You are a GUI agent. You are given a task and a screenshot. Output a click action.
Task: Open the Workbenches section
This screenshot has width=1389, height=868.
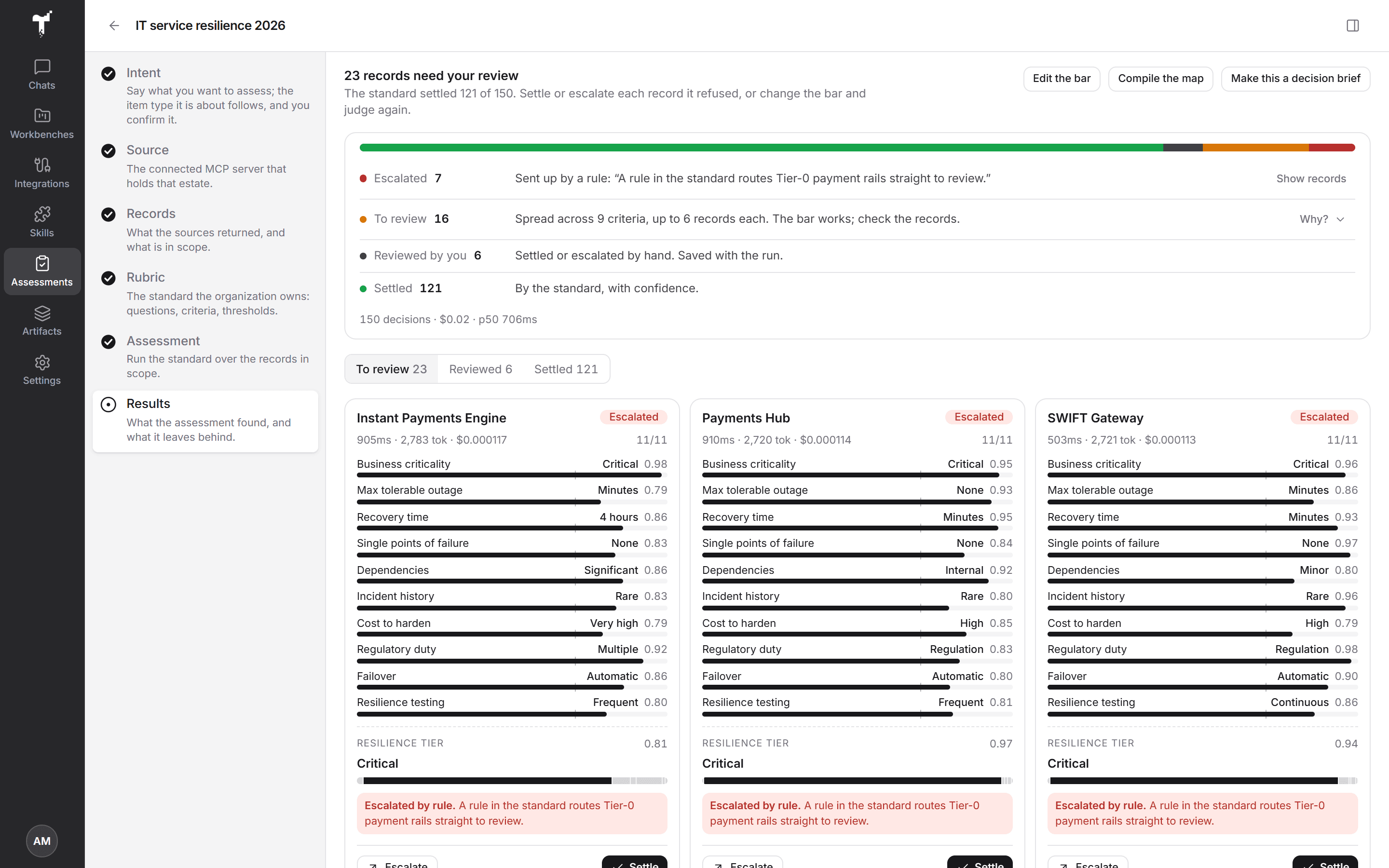pyautogui.click(x=42, y=123)
